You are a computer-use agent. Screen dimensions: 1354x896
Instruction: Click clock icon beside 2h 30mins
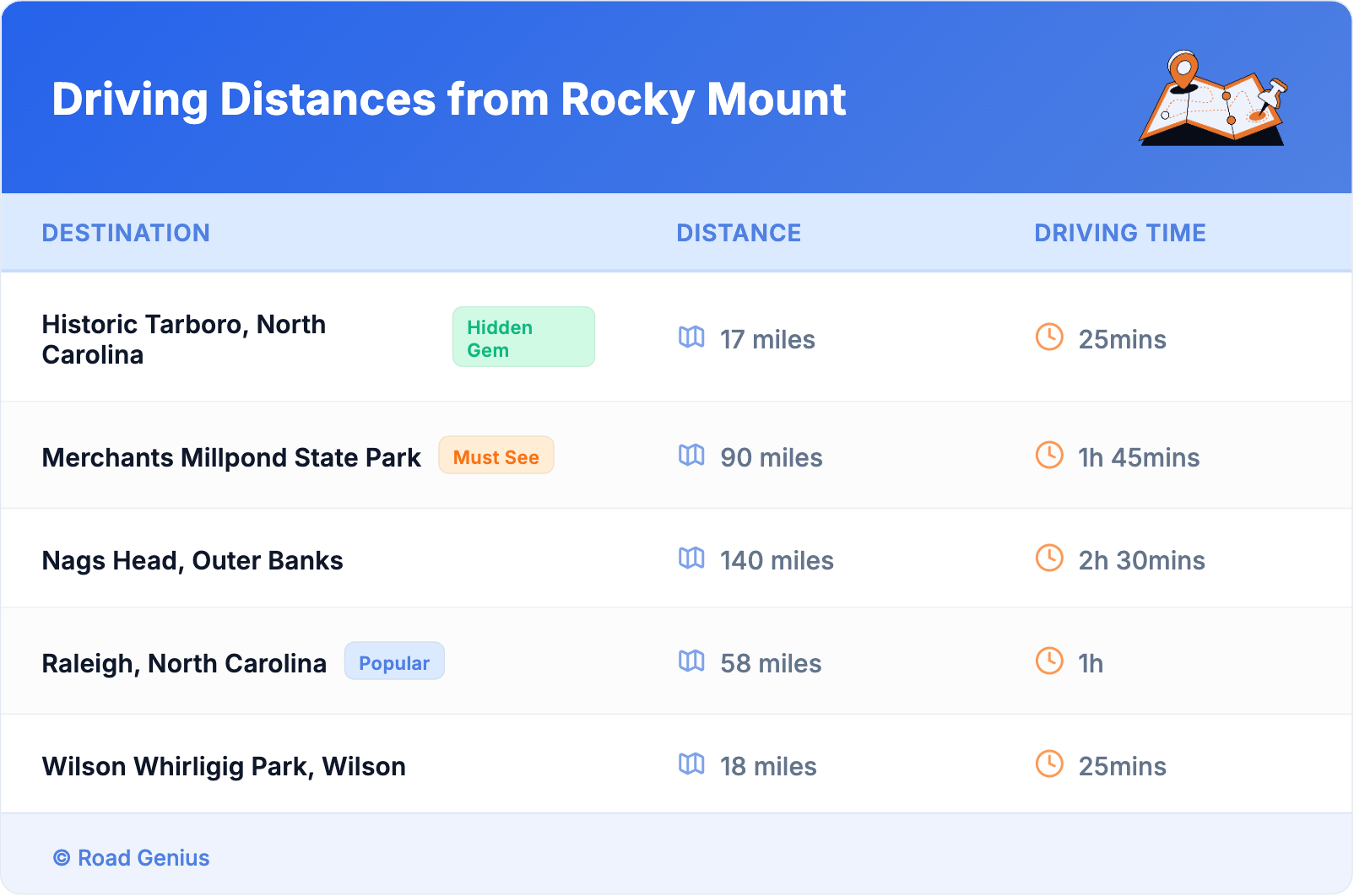(1049, 559)
